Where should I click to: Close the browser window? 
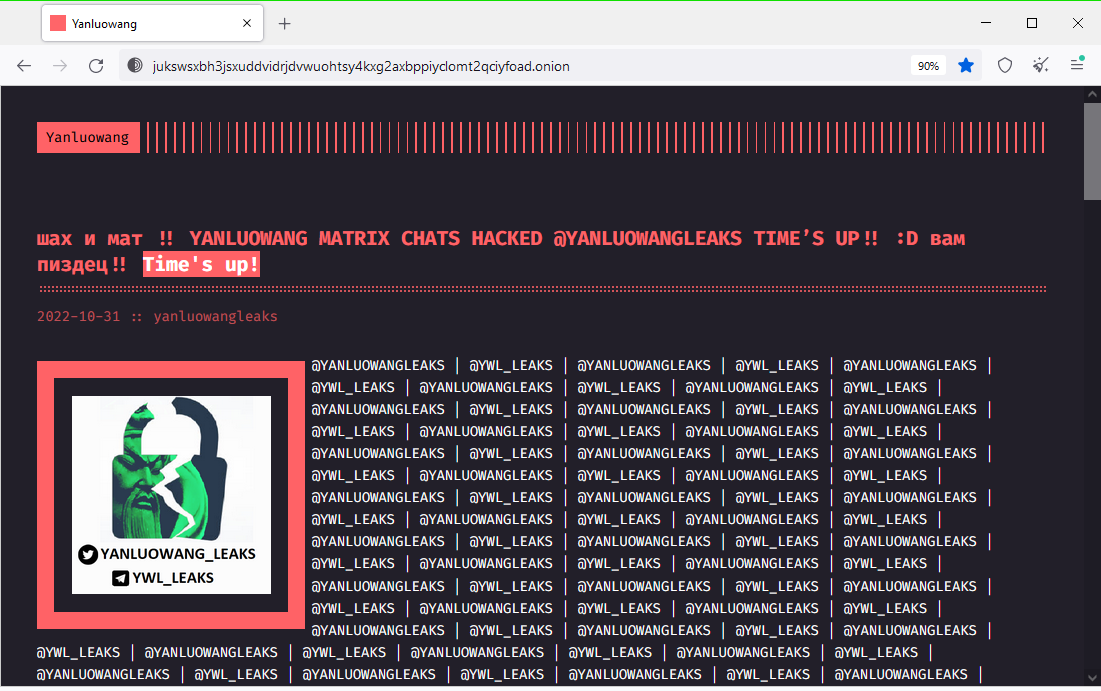coord(1078,23)
